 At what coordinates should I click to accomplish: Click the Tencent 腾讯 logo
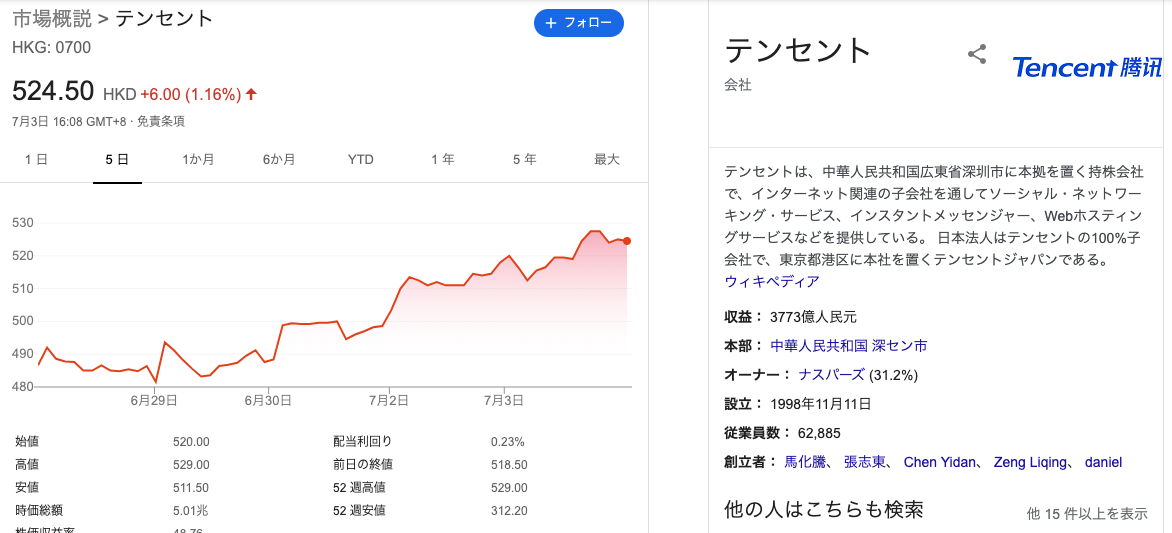click(1088, 67)
